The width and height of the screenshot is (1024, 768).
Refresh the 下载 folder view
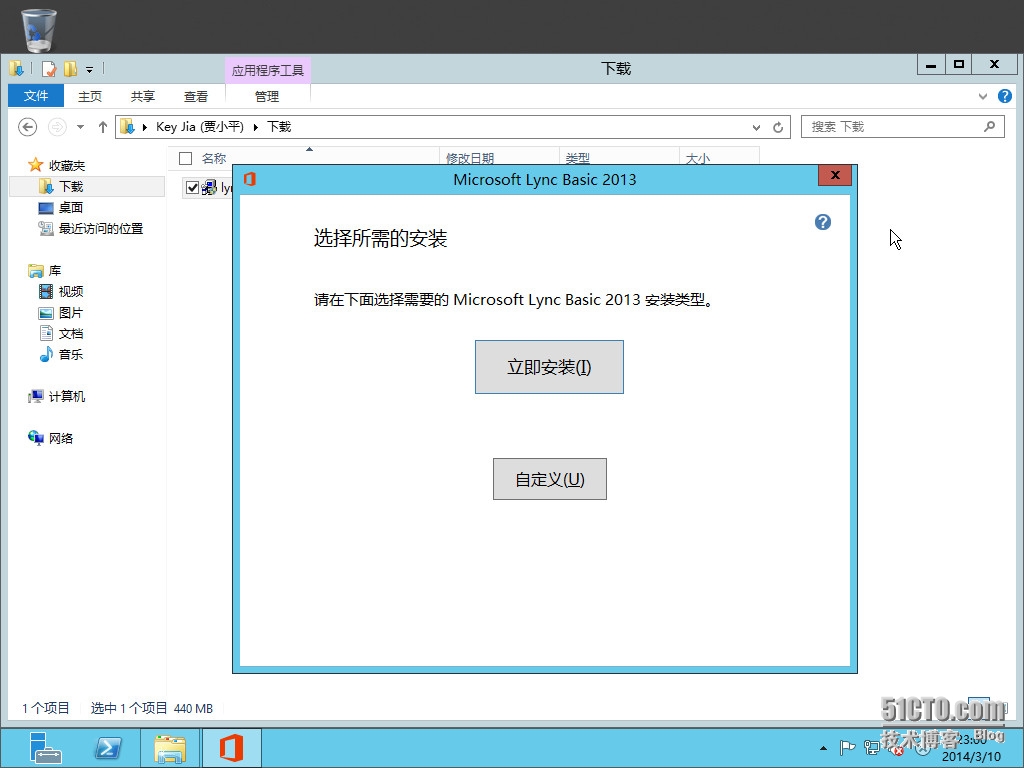click(x=778, y=127)
